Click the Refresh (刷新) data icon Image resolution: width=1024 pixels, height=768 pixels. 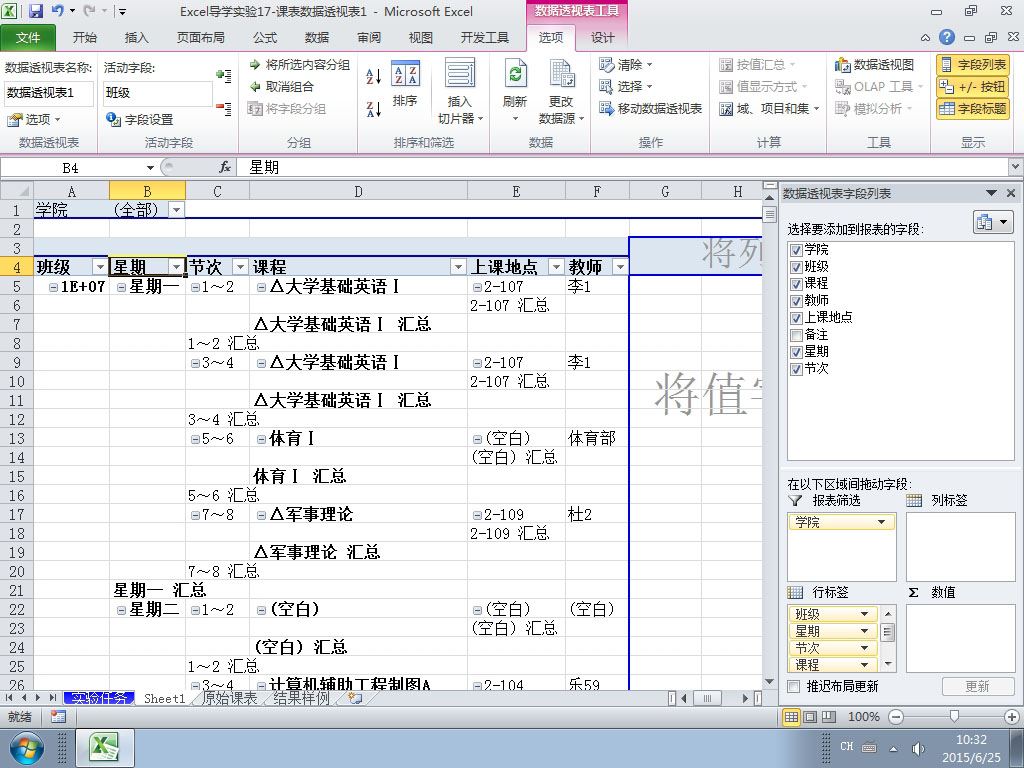coord(515,75)
